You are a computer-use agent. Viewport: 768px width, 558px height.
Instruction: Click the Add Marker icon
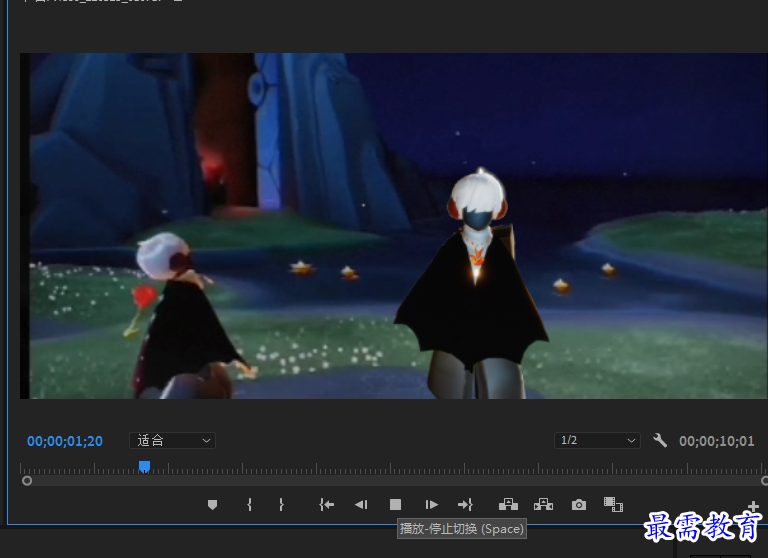pyautogui.click(x=212, y=505)
